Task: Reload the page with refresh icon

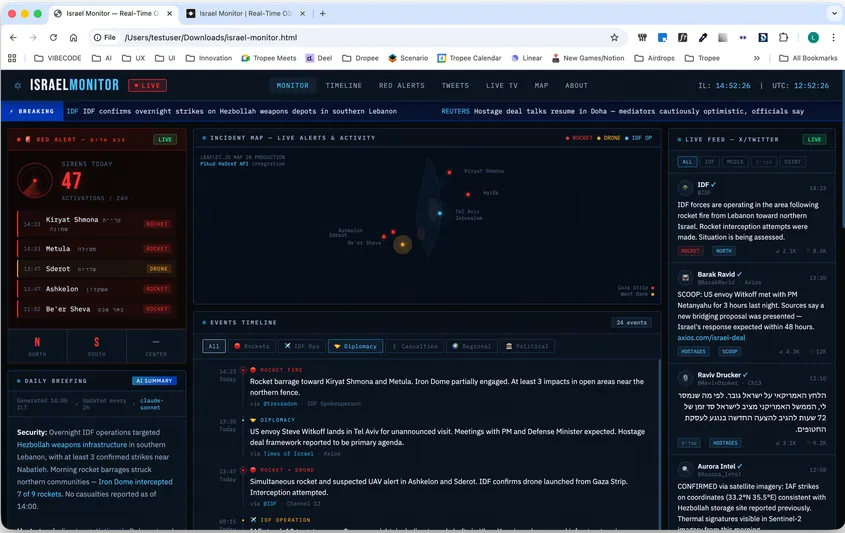Action: 53,37
